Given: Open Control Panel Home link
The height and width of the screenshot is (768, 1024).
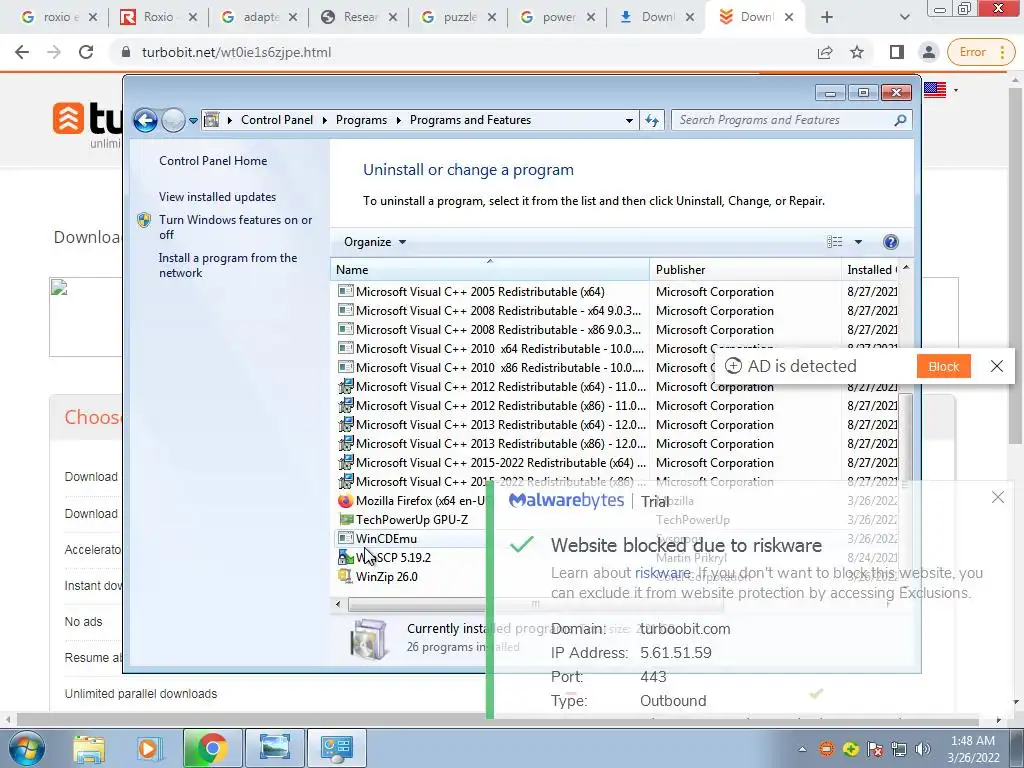Looking at the screenshot, I should click(x=213, y=161).
